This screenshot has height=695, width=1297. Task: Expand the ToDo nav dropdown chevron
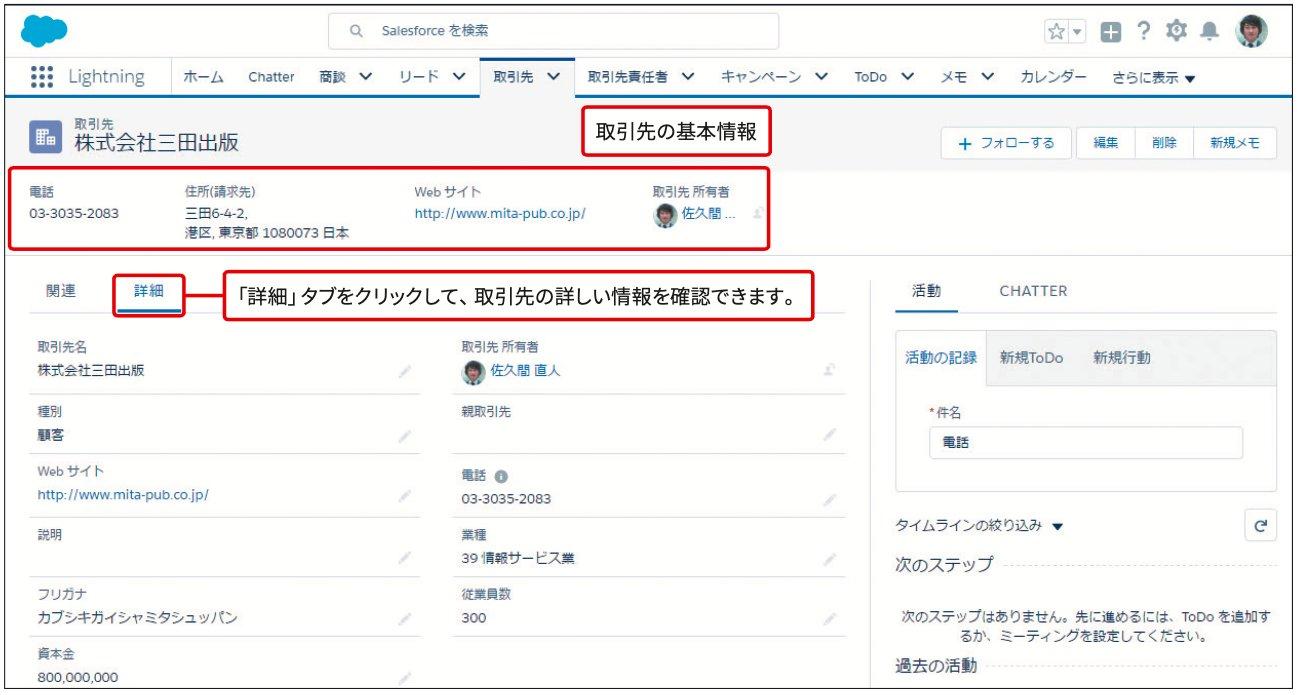(908, 77)
